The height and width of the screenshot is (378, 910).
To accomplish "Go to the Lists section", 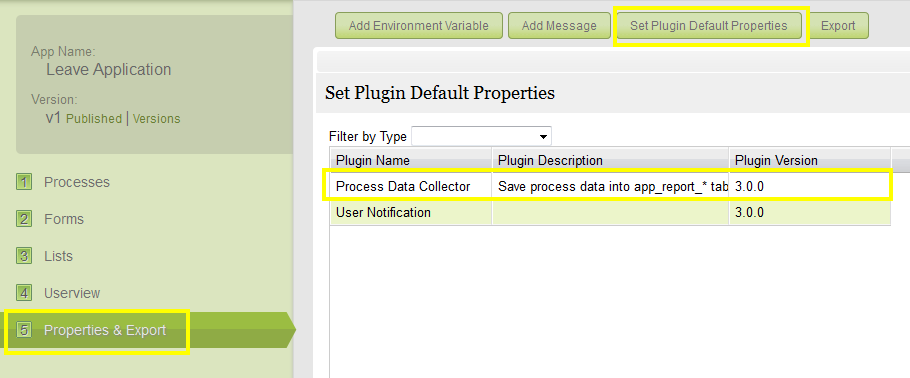I will click(x=58, y=256).
